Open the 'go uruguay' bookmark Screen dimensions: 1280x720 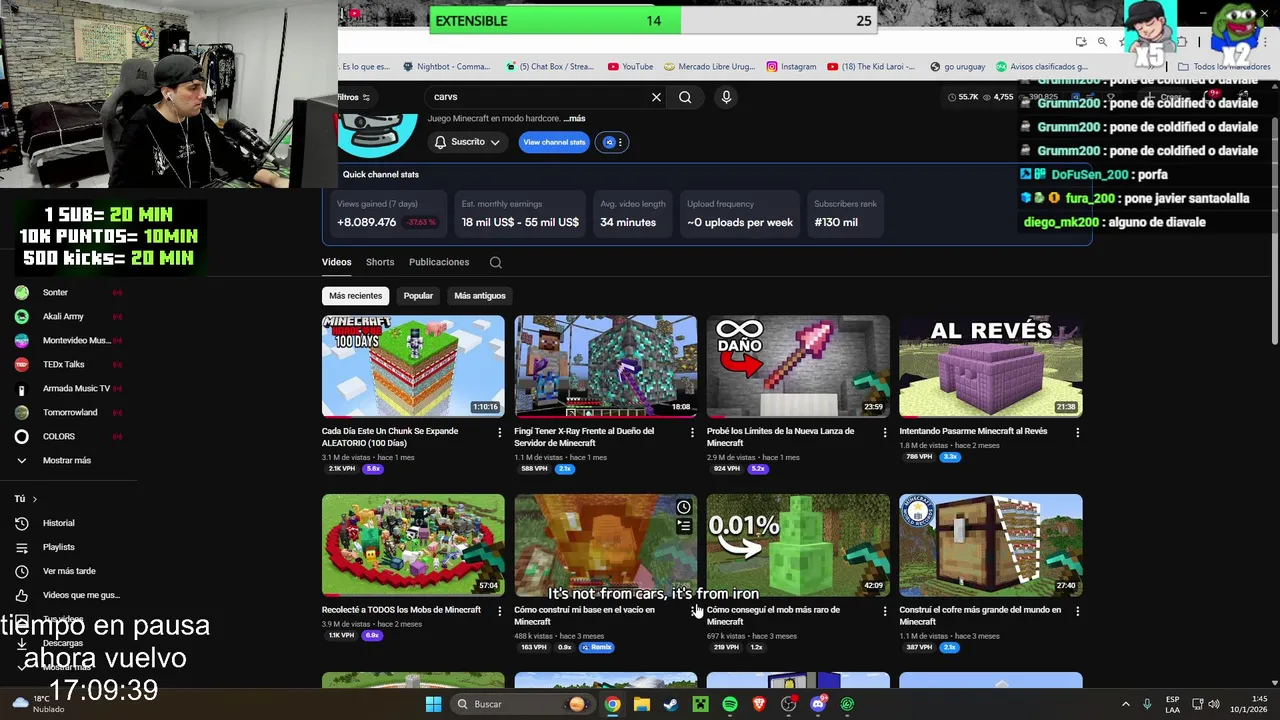(957, 67)
